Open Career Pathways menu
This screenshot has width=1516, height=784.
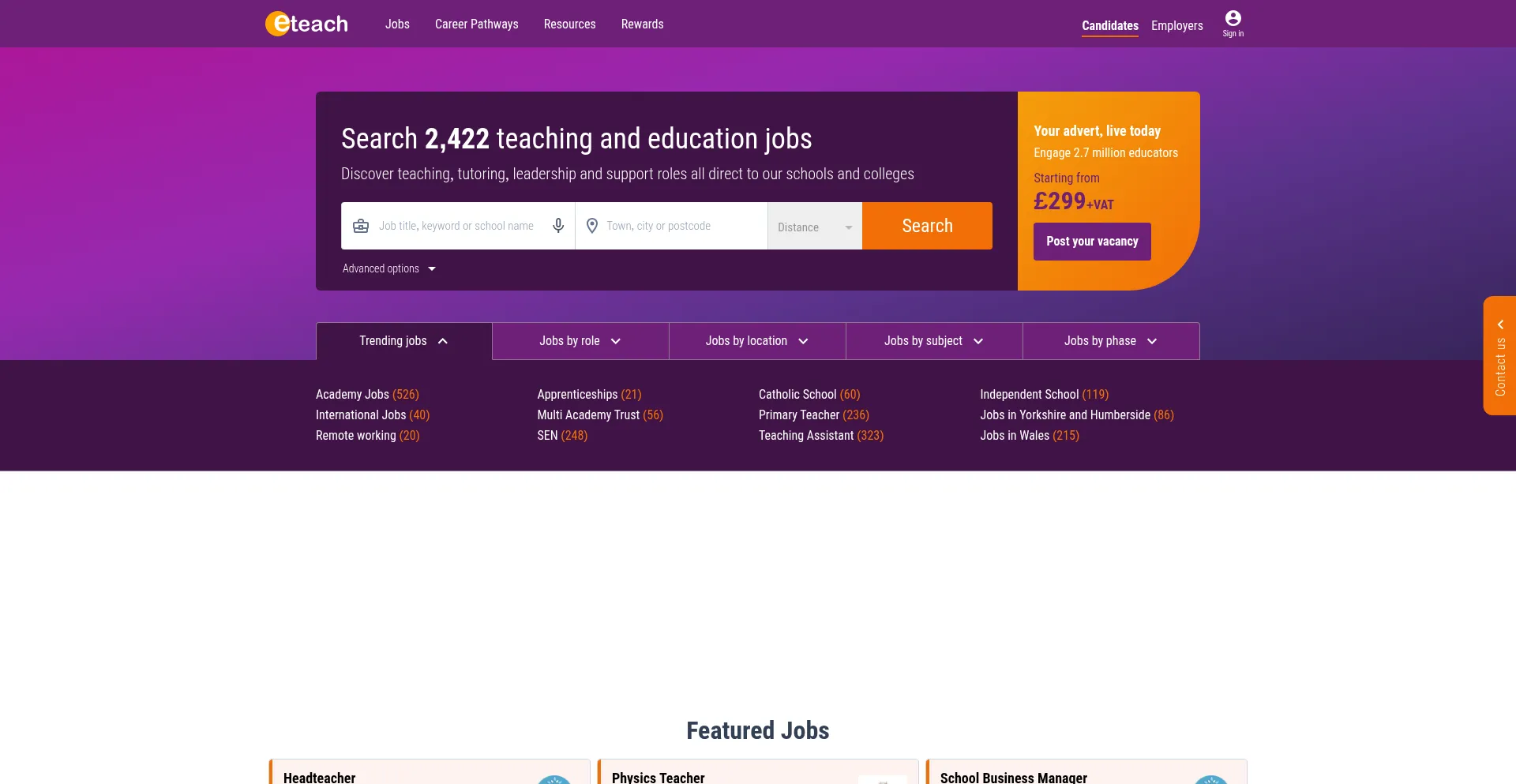point(476,24)
